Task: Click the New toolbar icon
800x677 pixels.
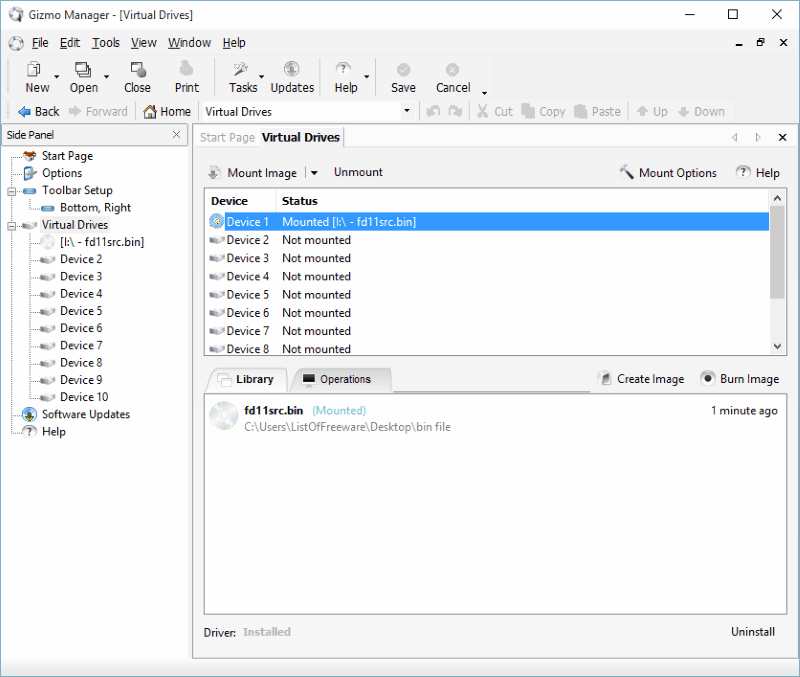Action: pos(34,69)
